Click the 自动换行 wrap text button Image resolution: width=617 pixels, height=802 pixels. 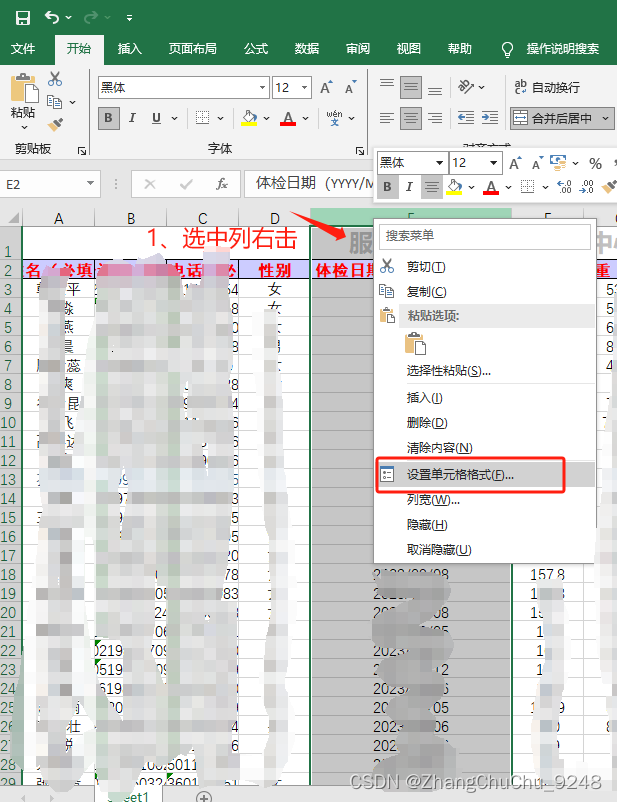547,87
